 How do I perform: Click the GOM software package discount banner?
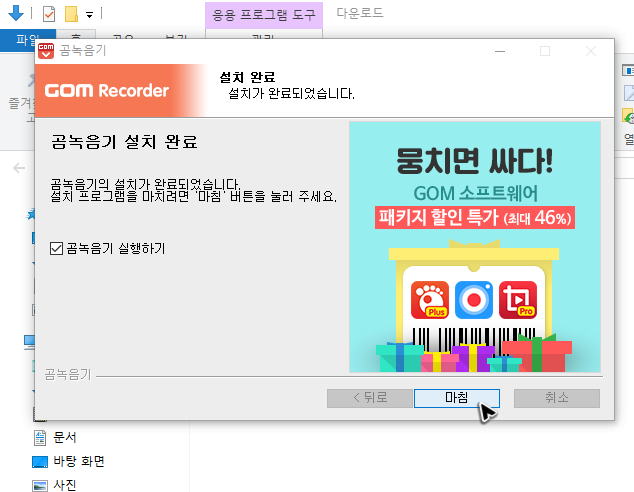[x=475, y=247]
